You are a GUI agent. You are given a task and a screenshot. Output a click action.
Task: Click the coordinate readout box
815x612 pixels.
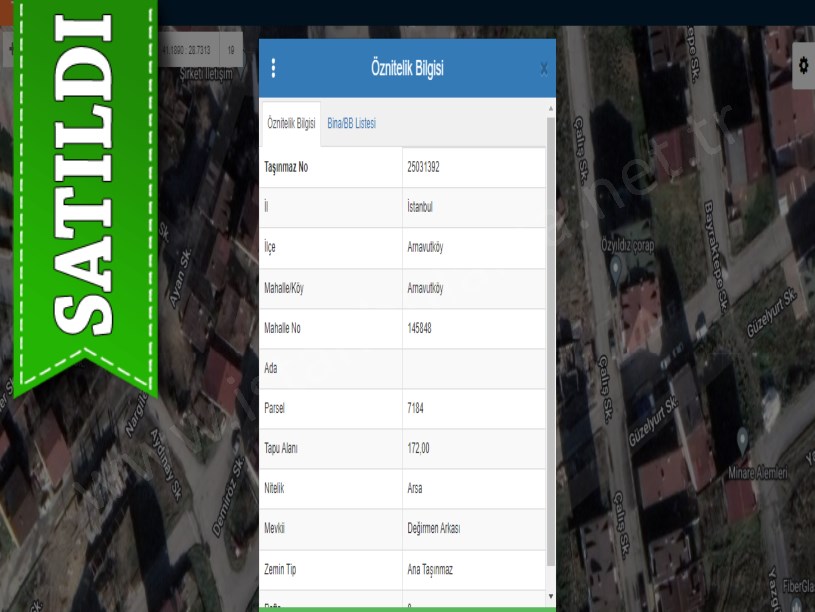(x=188, y=49)
